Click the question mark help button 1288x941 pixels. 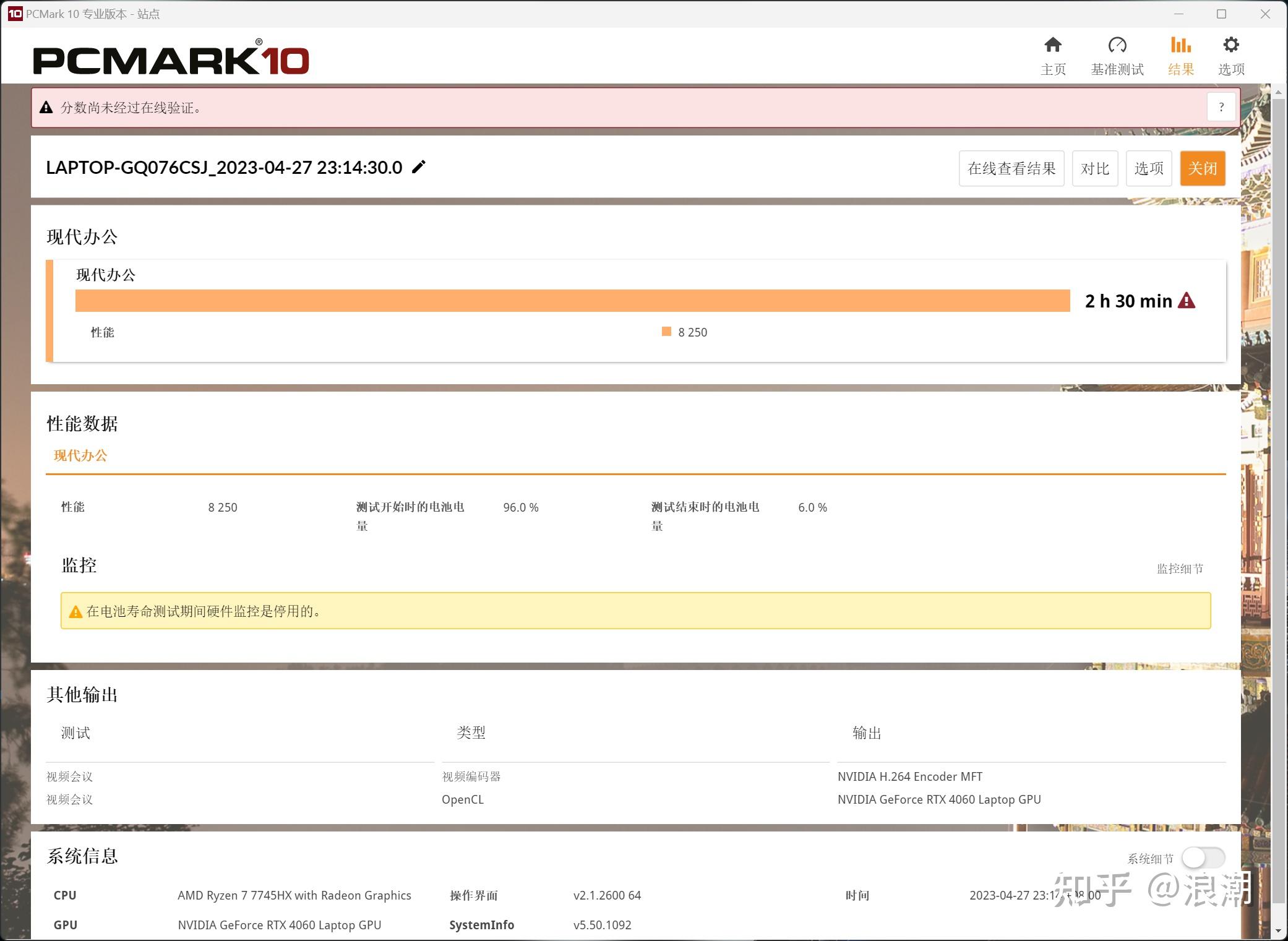pos(1221,107)
